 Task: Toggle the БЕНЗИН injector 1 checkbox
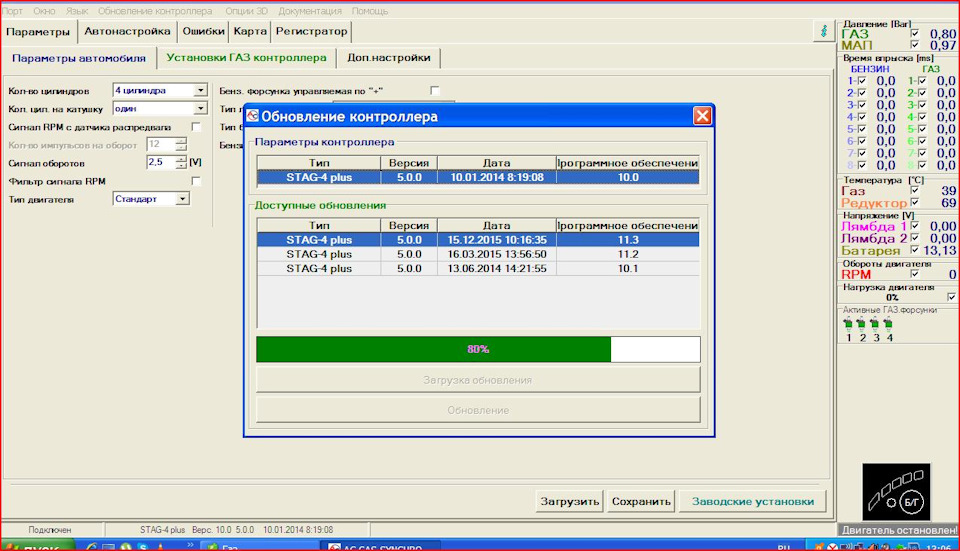(x=862, y=81)
